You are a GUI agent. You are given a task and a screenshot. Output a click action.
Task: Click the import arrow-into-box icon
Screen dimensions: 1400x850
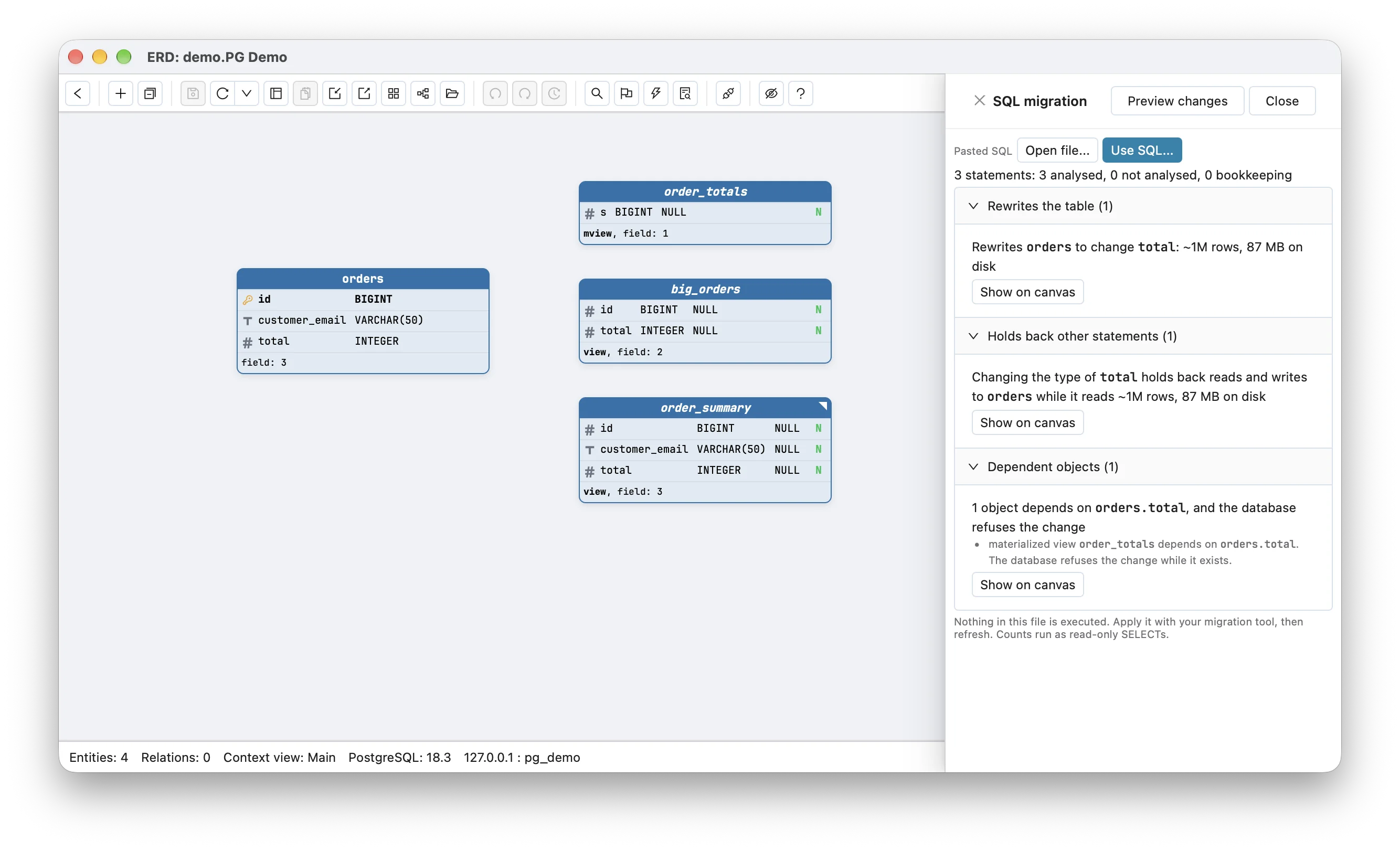[x=335, y=93]
